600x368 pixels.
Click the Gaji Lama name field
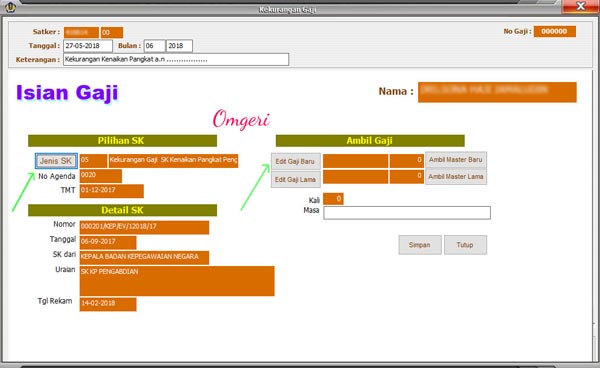pyautogui.click(x=355, y=177)
